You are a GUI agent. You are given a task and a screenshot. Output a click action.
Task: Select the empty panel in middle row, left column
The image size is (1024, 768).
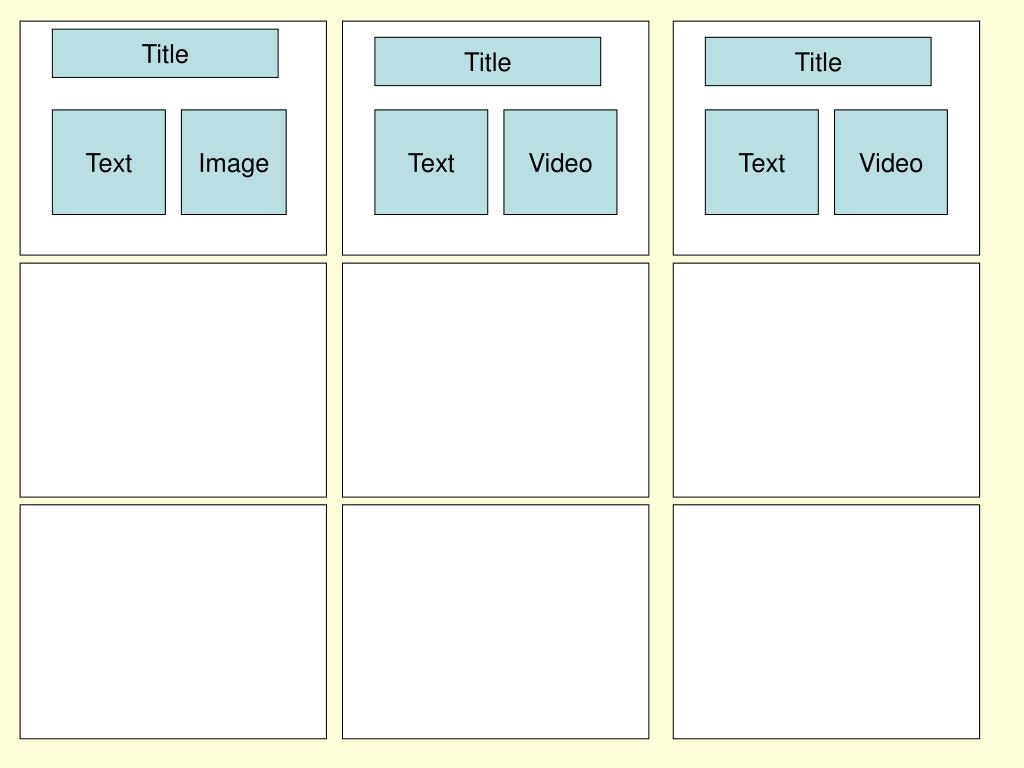click(x=173, y=380)
